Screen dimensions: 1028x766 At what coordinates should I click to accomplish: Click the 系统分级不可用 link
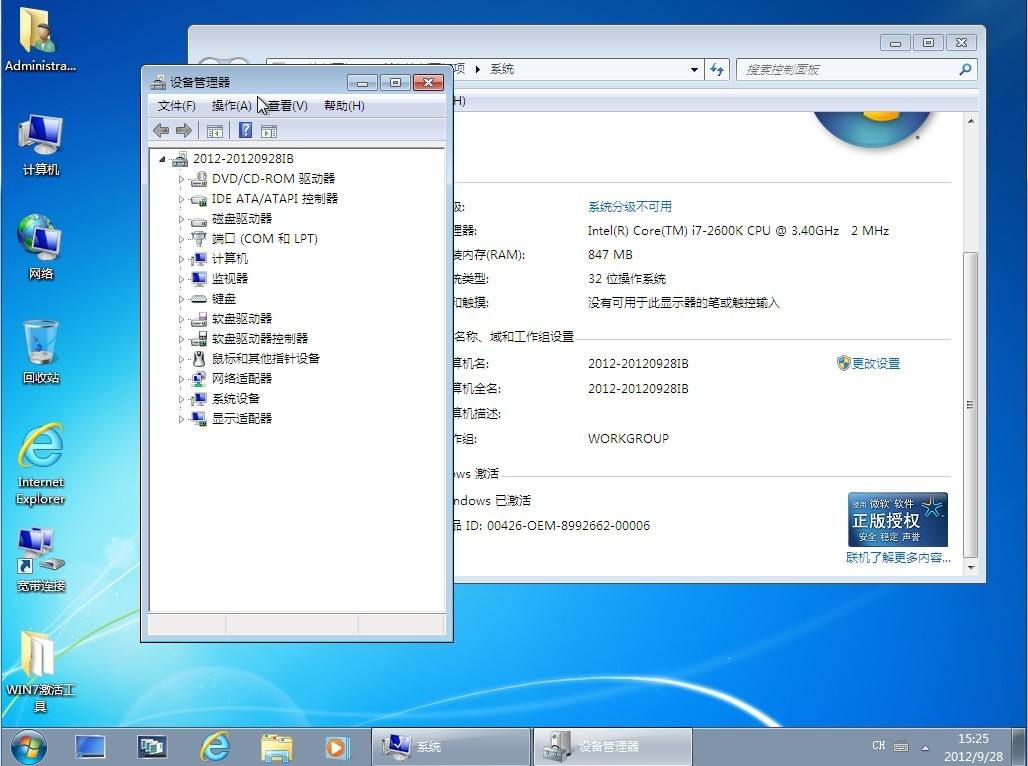coord(629,207)
